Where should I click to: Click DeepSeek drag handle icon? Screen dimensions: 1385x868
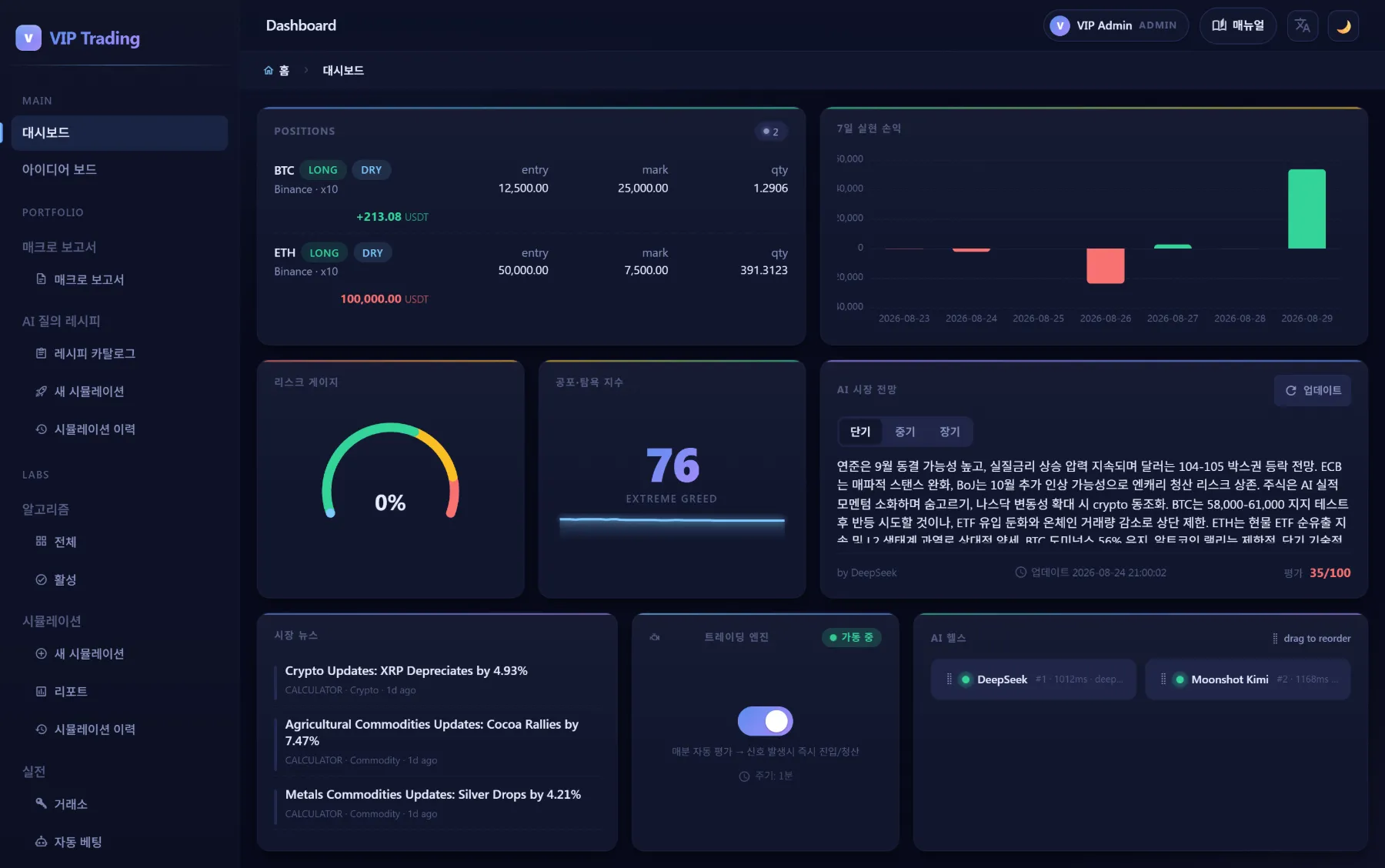949,679
